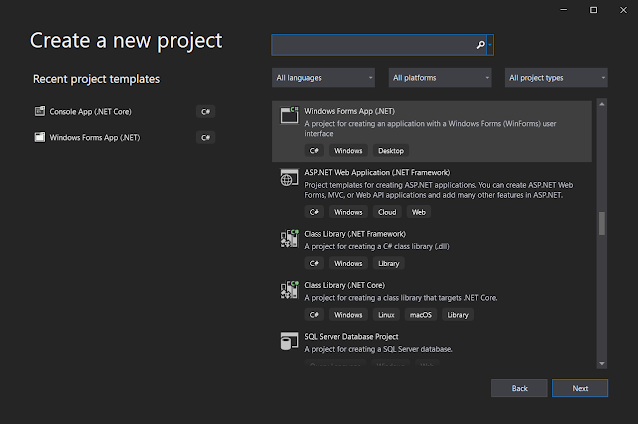Image resolution: width=638 pixels, height=424 pixels.
Task: Open the All project types dropdown
Action: tap(556, 77)
